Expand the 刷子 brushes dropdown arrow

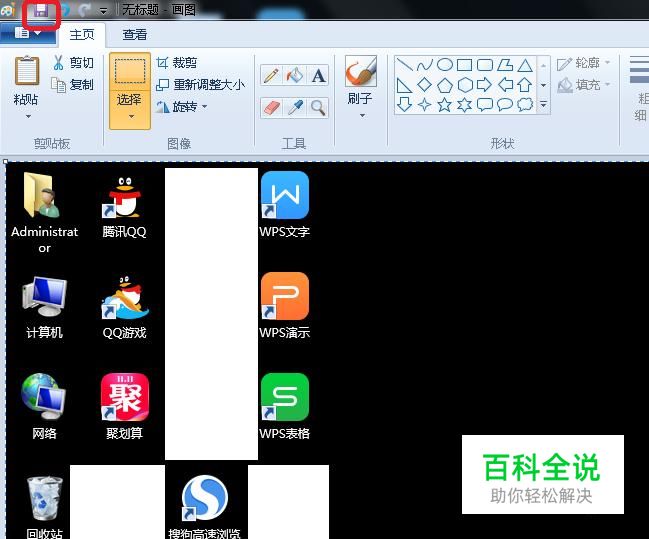[x=362, y=116]
